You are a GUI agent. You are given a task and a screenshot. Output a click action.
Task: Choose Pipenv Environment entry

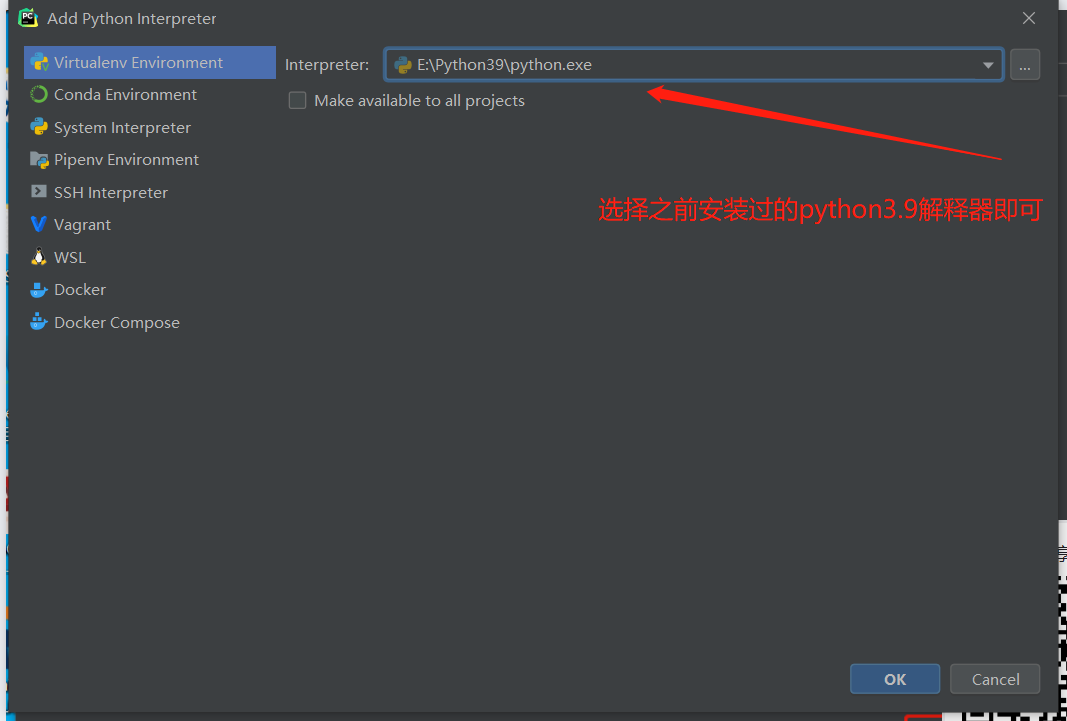150,160
